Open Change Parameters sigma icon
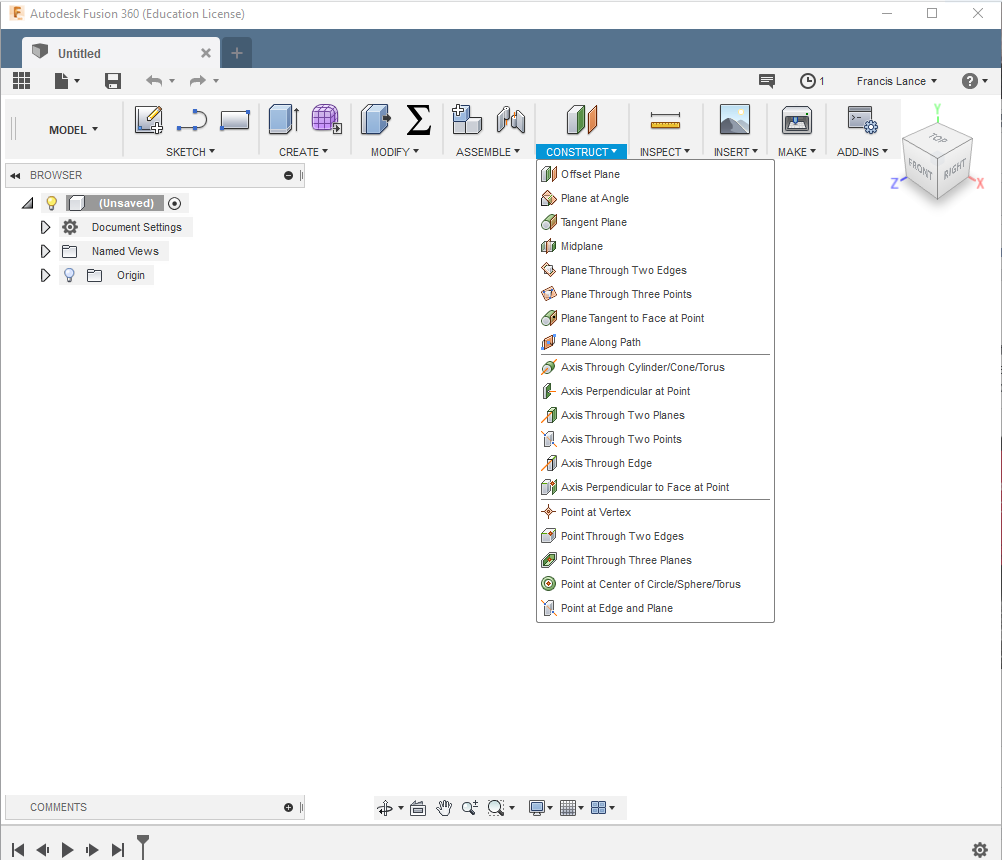1002x861 pixels. click(419, 120)
